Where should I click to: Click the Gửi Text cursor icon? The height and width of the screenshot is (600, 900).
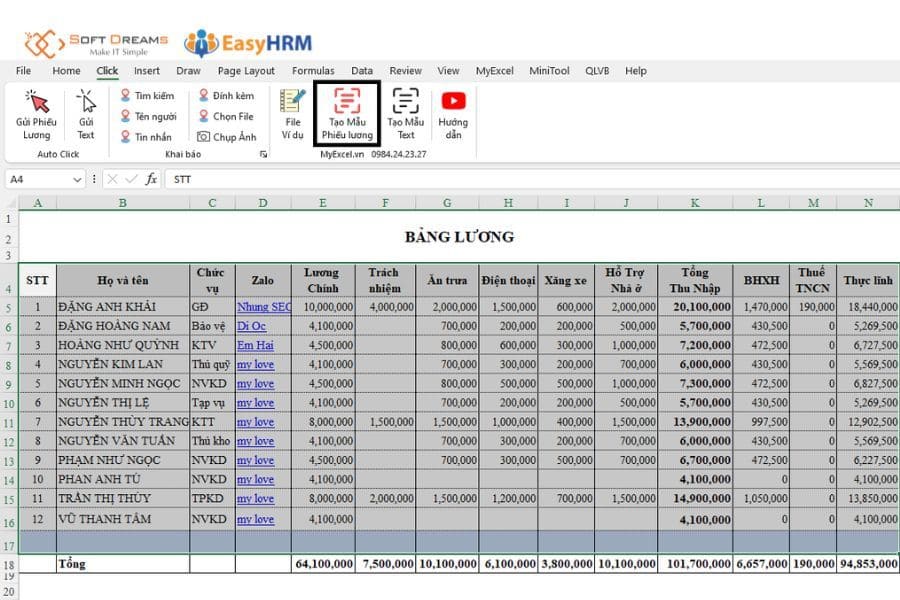(x=86, y=102)
